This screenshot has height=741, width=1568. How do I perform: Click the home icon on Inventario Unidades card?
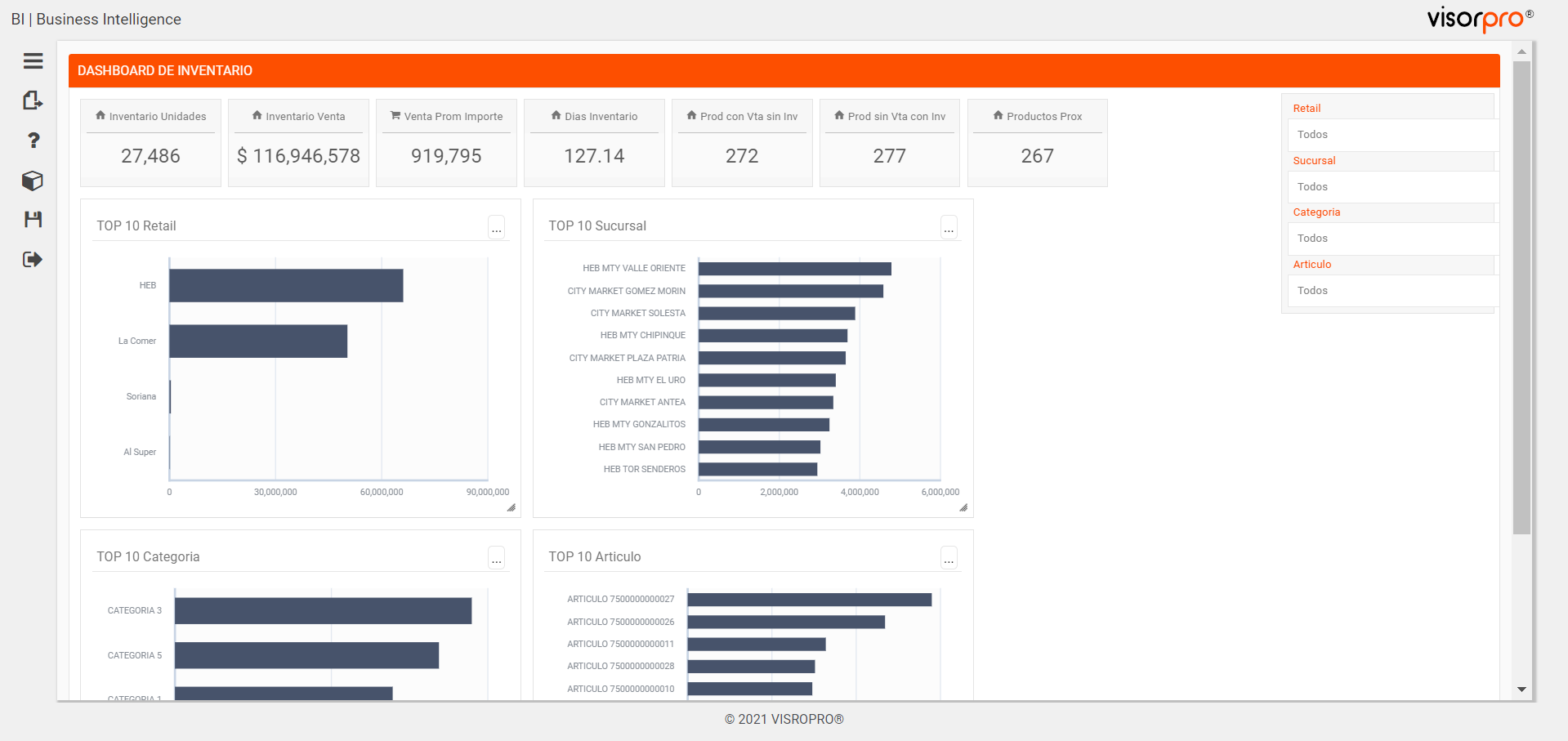tap(100, 115)
